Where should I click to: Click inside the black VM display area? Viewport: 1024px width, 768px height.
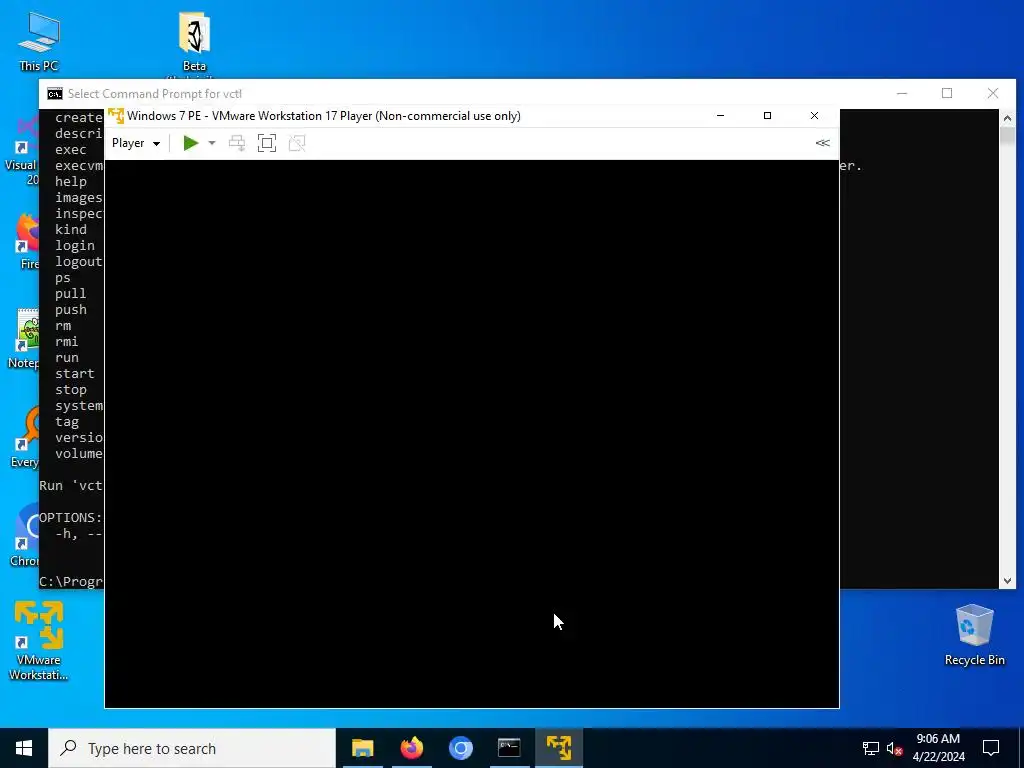472,434
